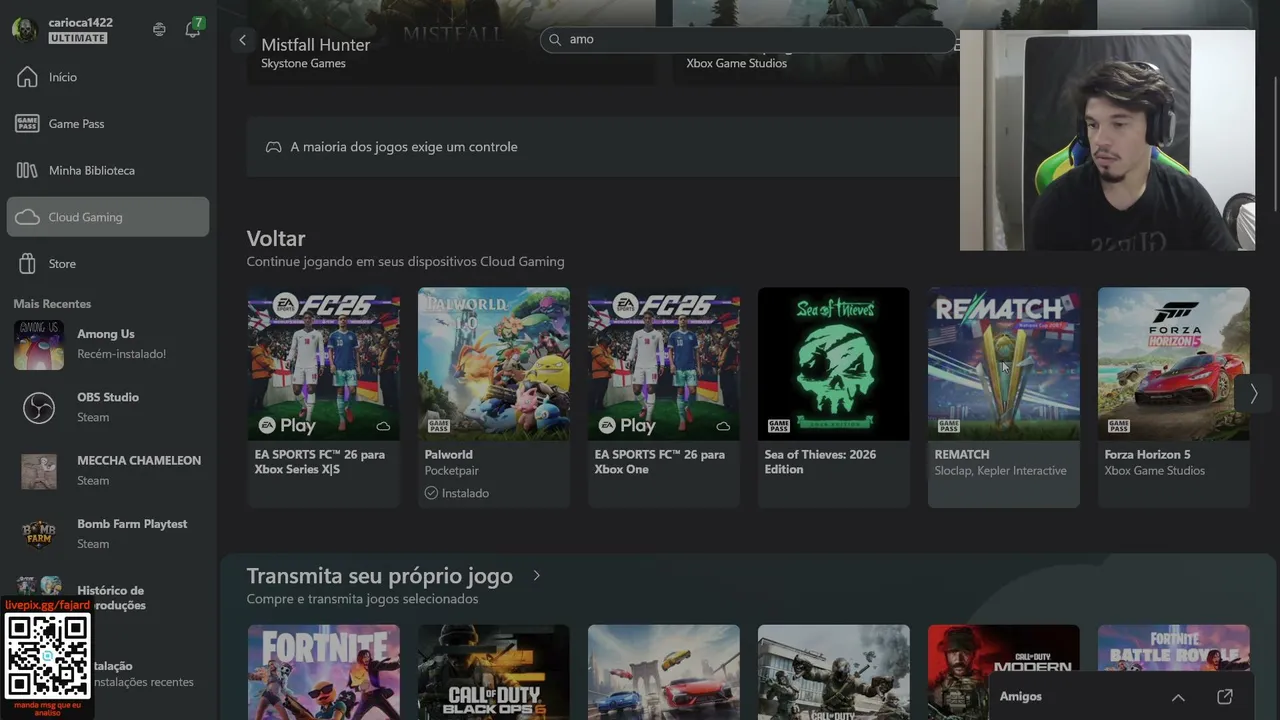Open the Sea of Thieves skull artwork
1280x720 pixels.
[x=834, y=364]
